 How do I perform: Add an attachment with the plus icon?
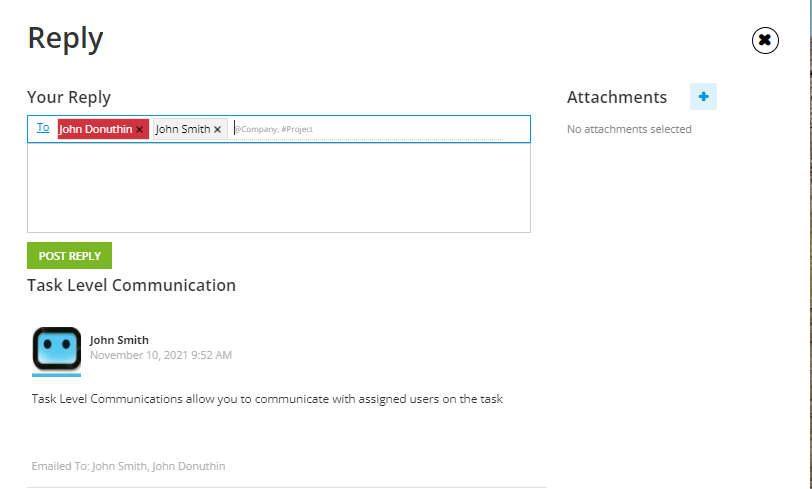[703, 96]
